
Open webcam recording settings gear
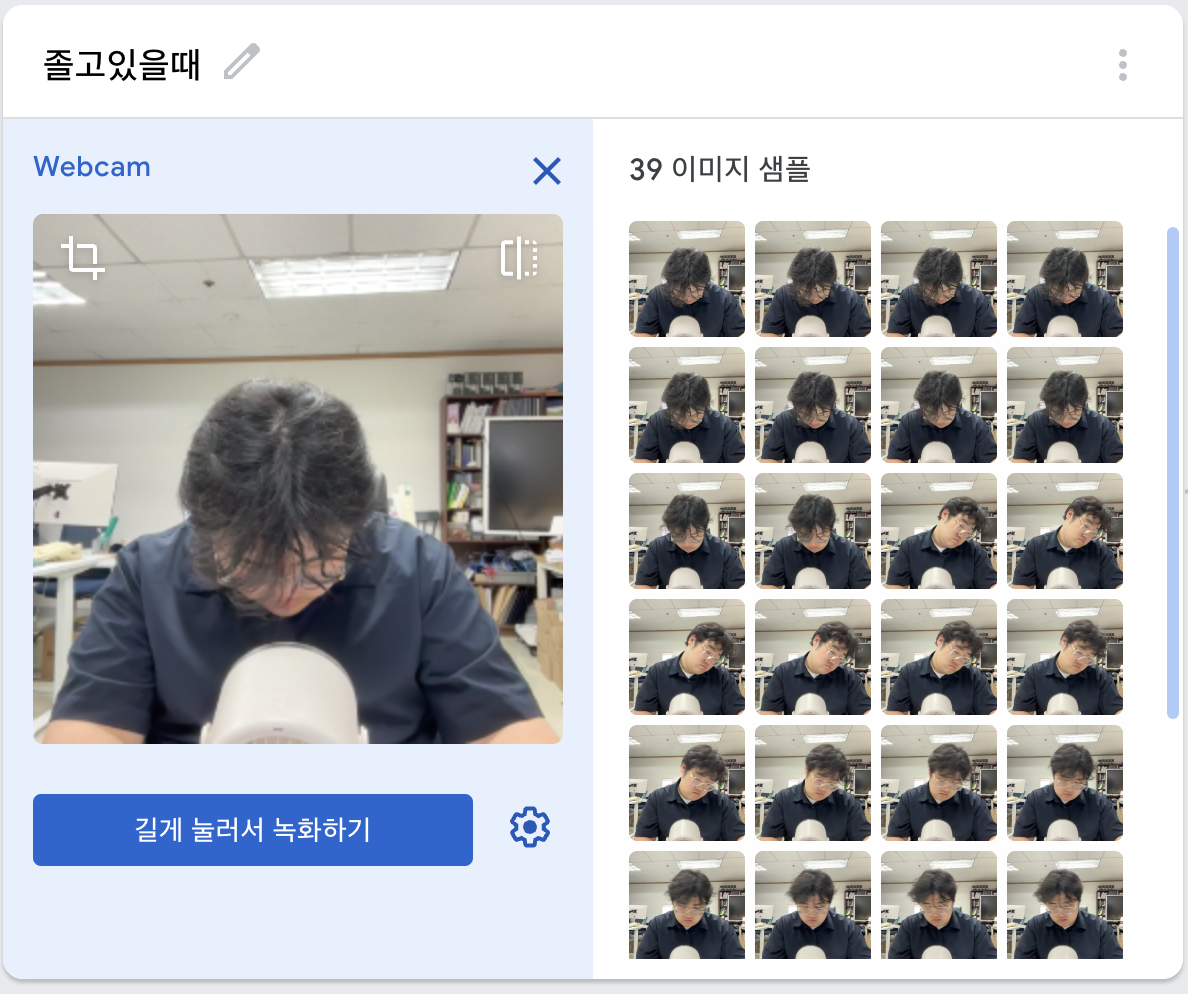(530, 827)
